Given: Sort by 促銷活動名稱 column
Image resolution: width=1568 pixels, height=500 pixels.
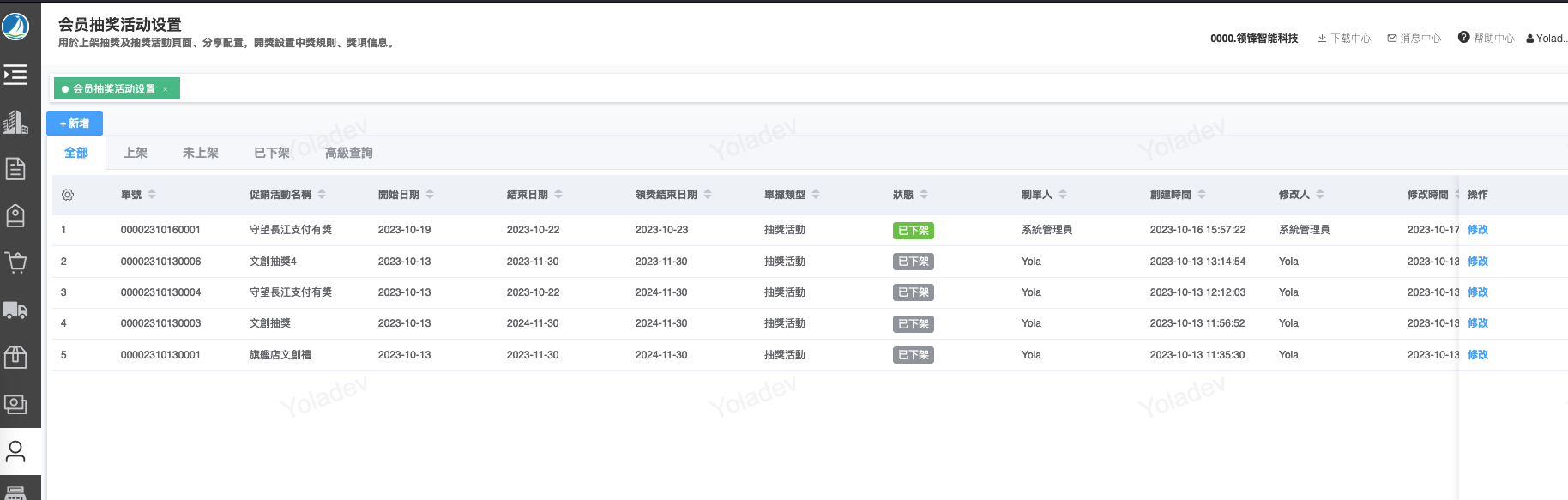Looking at the screenshot, I should pyautogui.click(x=322, y=195).
